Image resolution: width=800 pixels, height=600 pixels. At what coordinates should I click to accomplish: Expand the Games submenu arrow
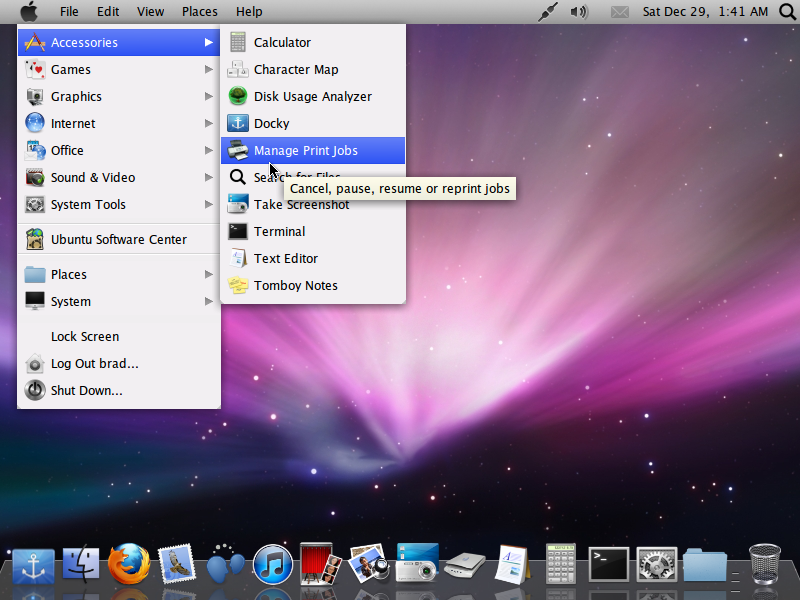point(209,69)
